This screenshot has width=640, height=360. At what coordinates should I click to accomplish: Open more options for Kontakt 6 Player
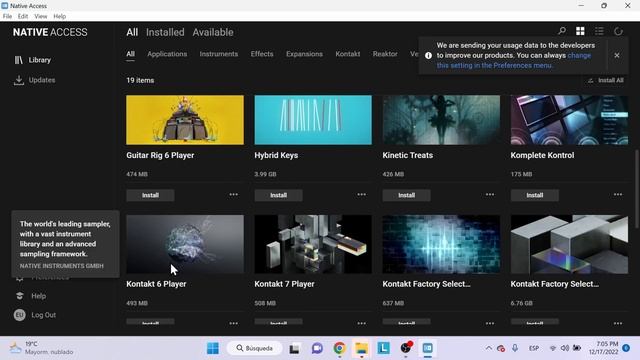click(x=233, y=323)
